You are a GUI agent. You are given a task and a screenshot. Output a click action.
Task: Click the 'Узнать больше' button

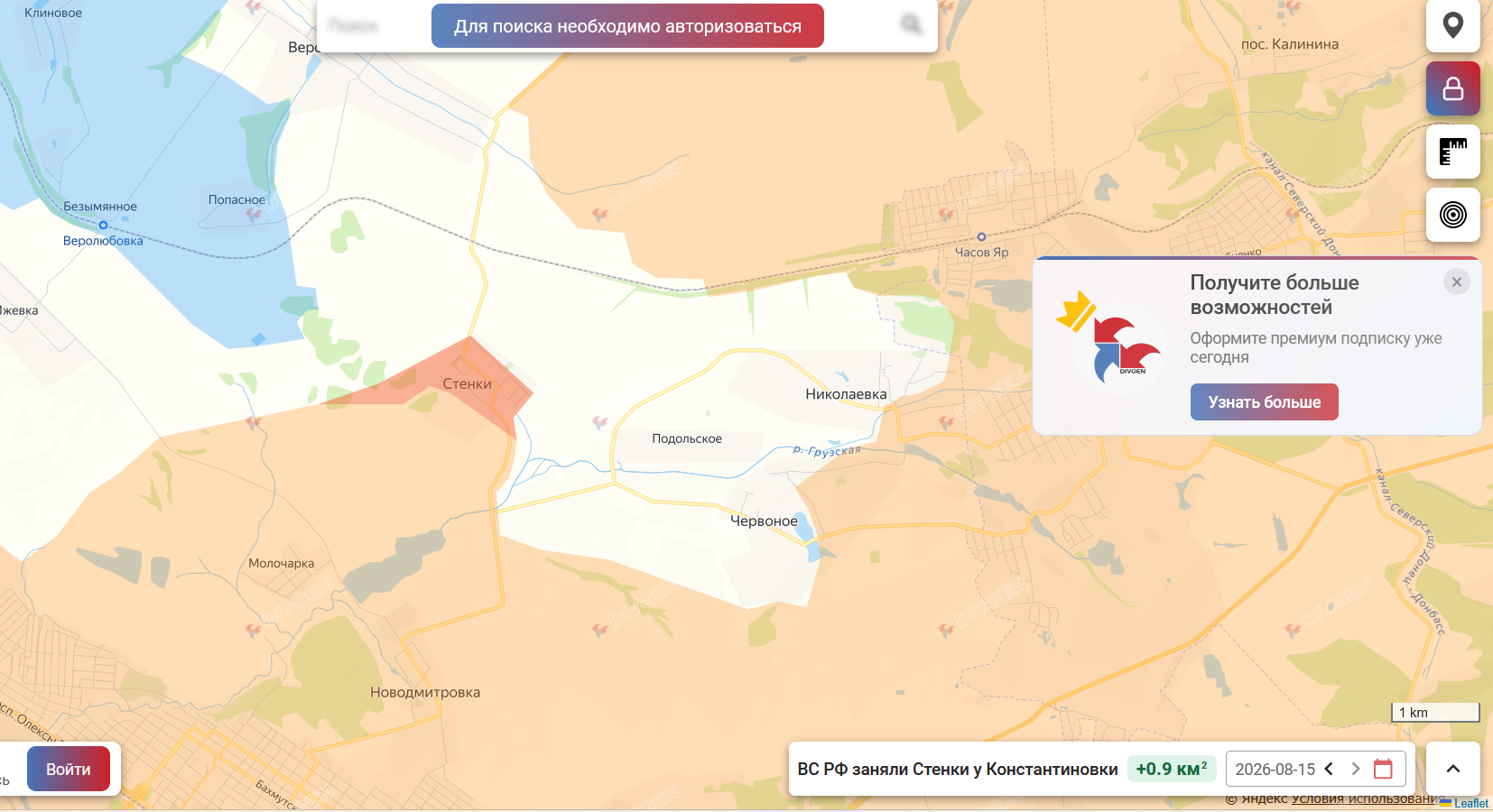[x=1264, y=402]
